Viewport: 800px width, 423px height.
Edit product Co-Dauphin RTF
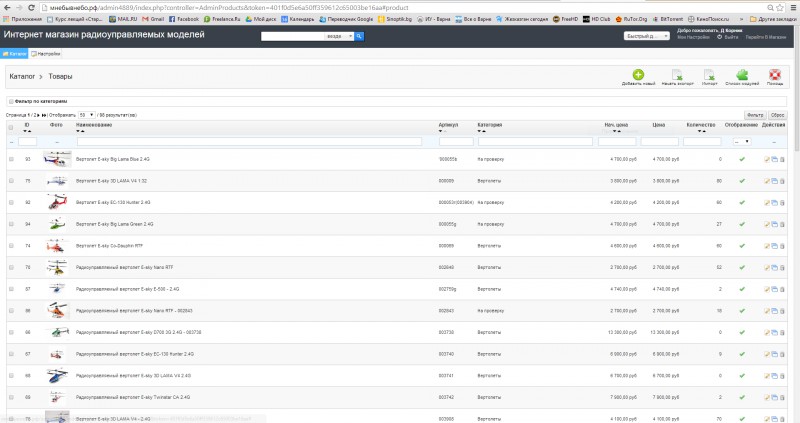point(767,246)
